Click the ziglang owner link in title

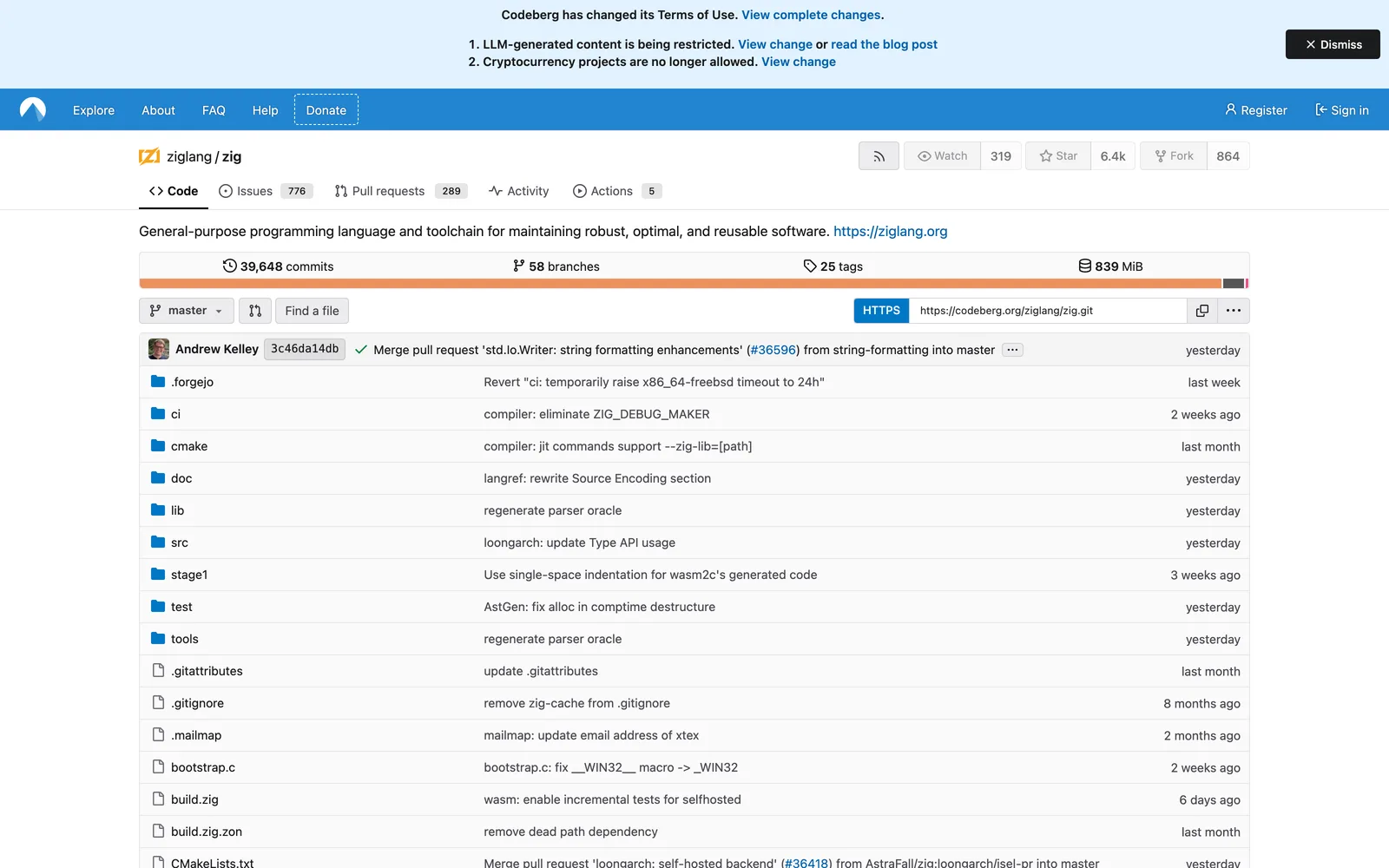pos(189,156)
